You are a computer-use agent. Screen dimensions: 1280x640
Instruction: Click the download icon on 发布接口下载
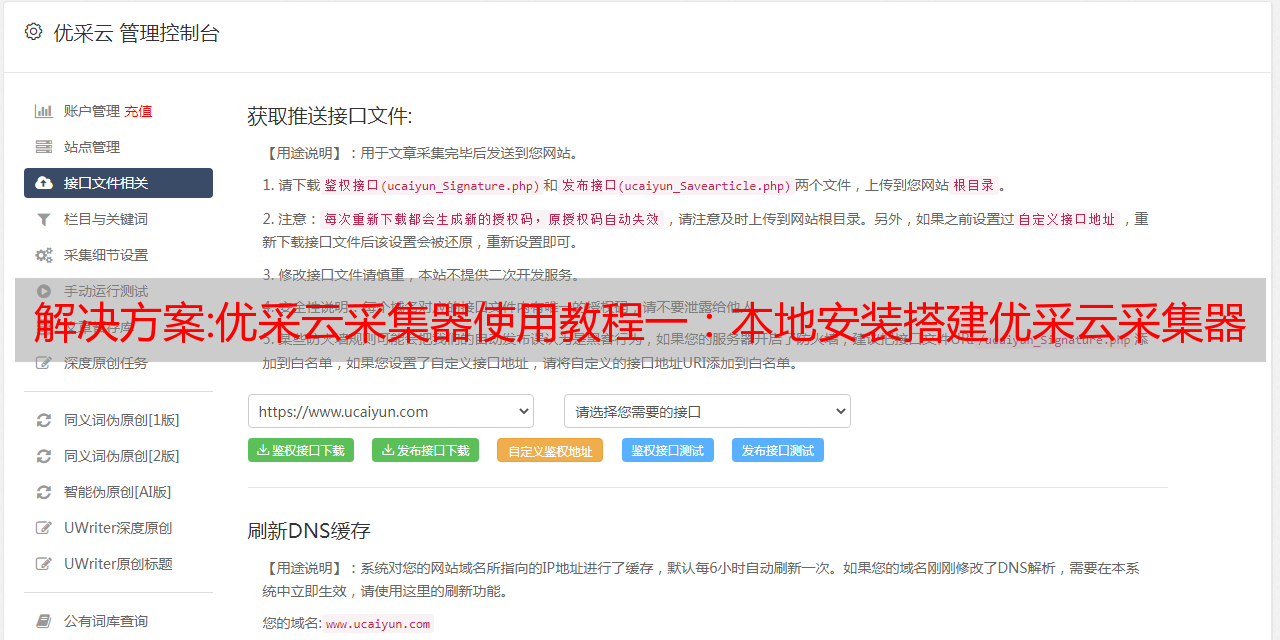coord(387,450)
